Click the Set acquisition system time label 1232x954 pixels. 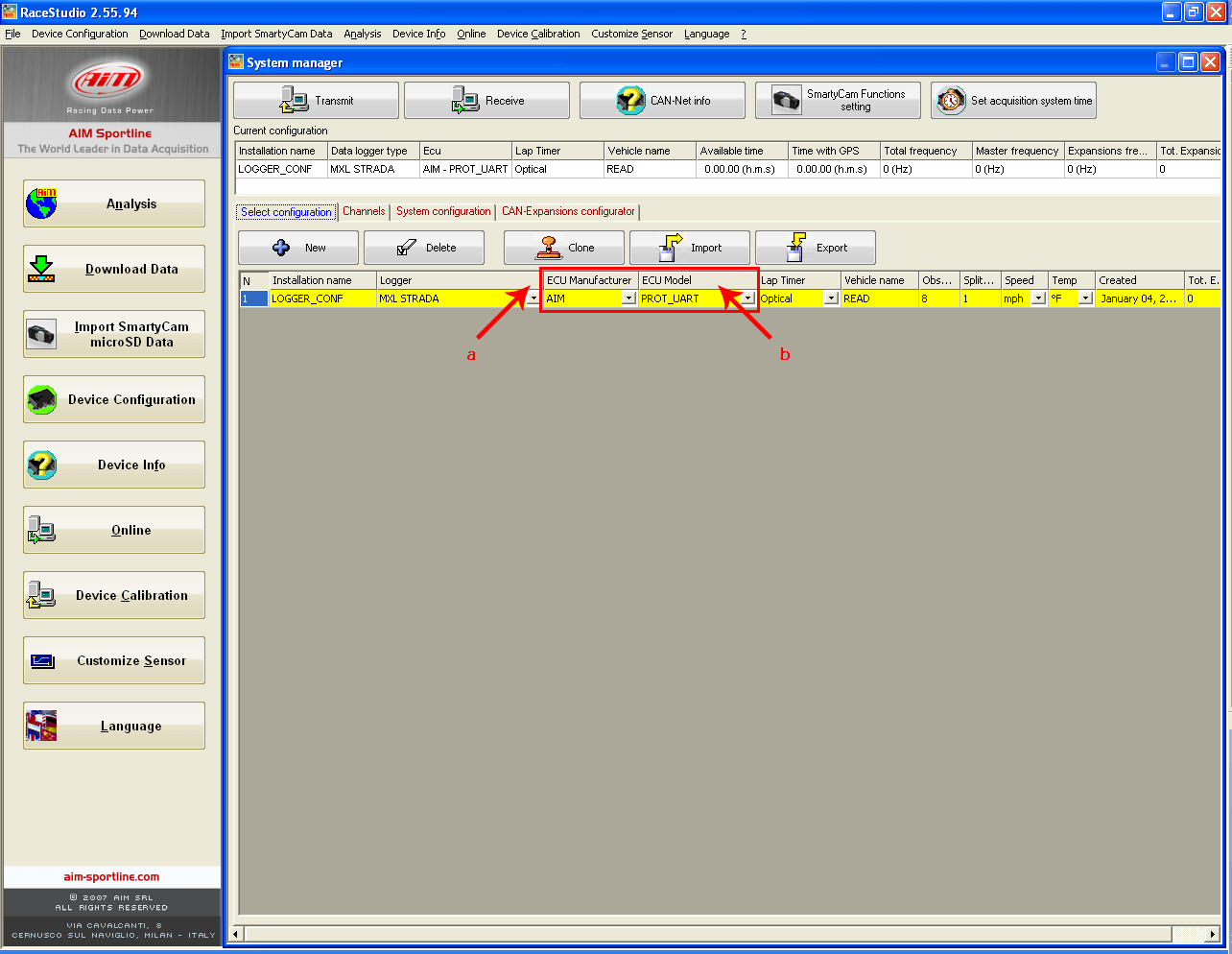[1031, 100]
